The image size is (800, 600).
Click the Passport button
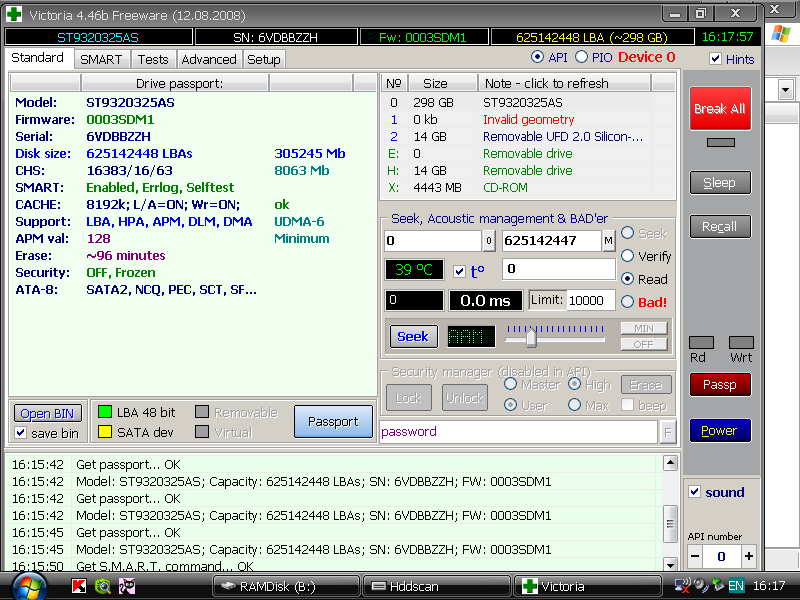(332, 421)
